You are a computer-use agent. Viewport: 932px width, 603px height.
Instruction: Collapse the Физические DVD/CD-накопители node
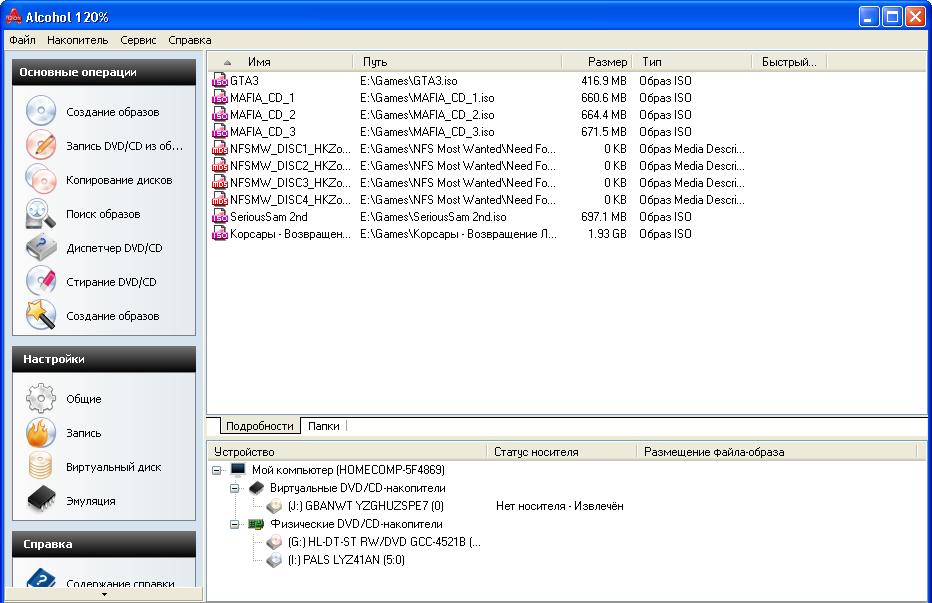[235, 525]
